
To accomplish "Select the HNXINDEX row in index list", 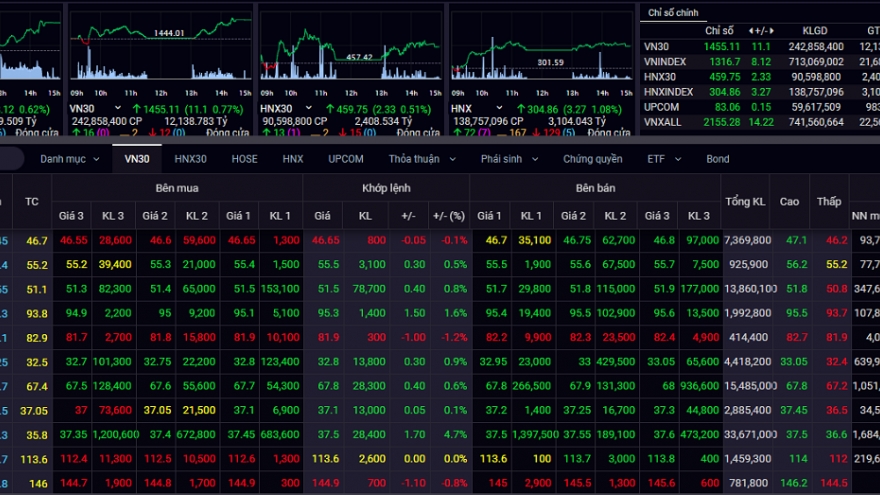I will point(760,92).
